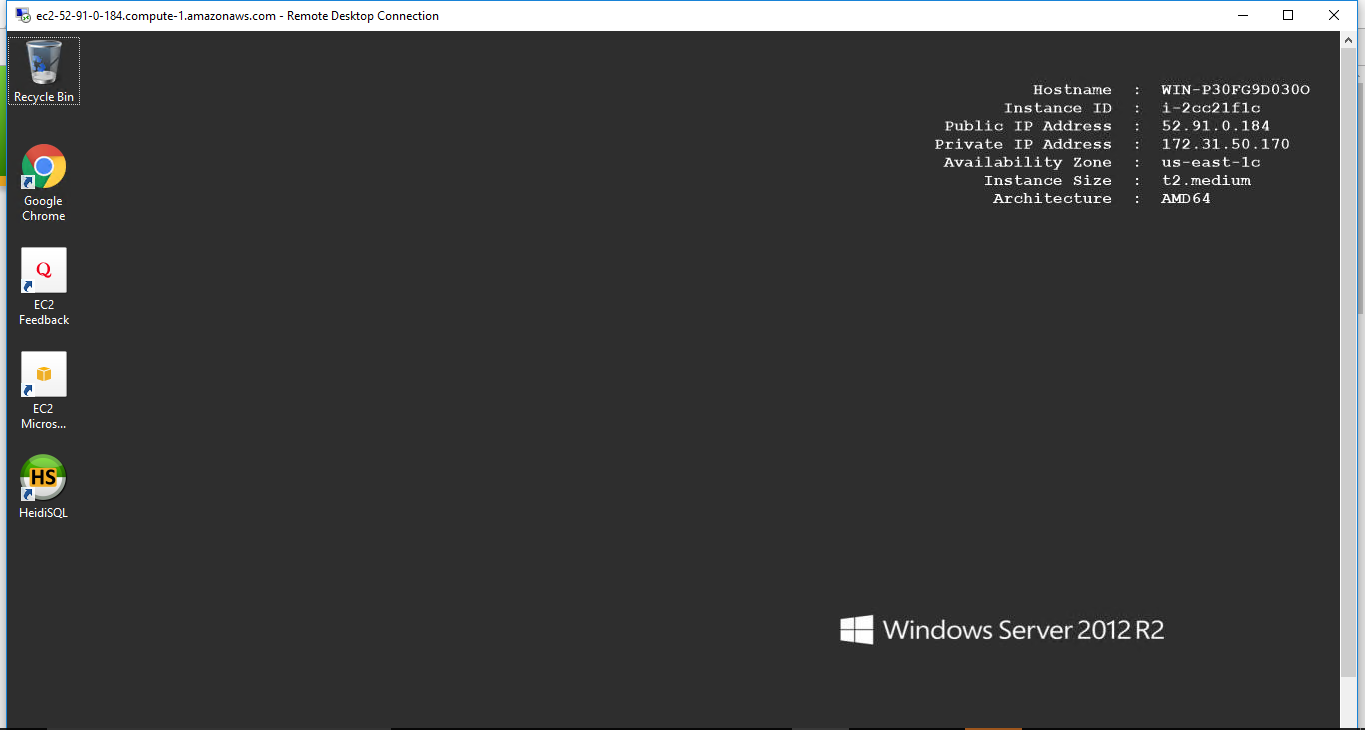Image resolution: width=1365 pixels, height=730 pixels.
Task: Minimize the Remote Desktop Connection window
Action: pyautogui.click(x=1243, y=15)
